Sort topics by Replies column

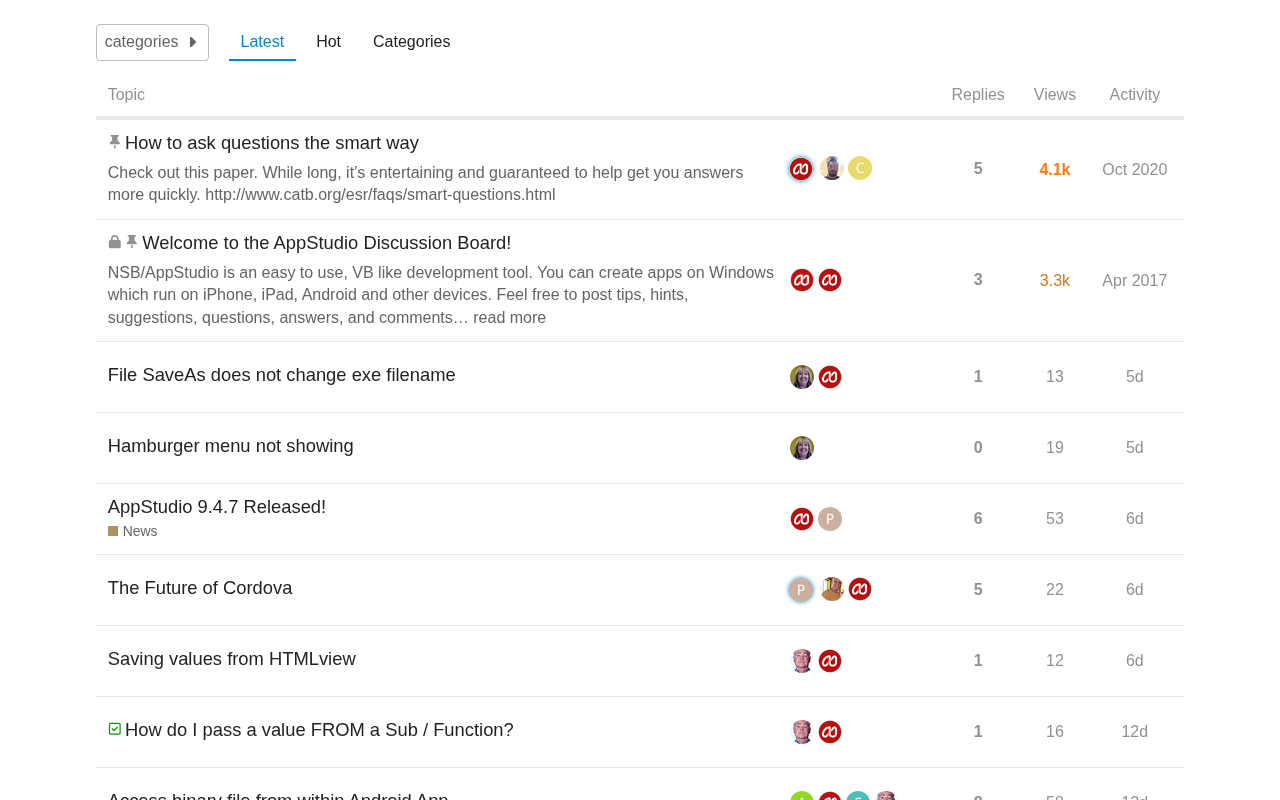coord(978,95)
